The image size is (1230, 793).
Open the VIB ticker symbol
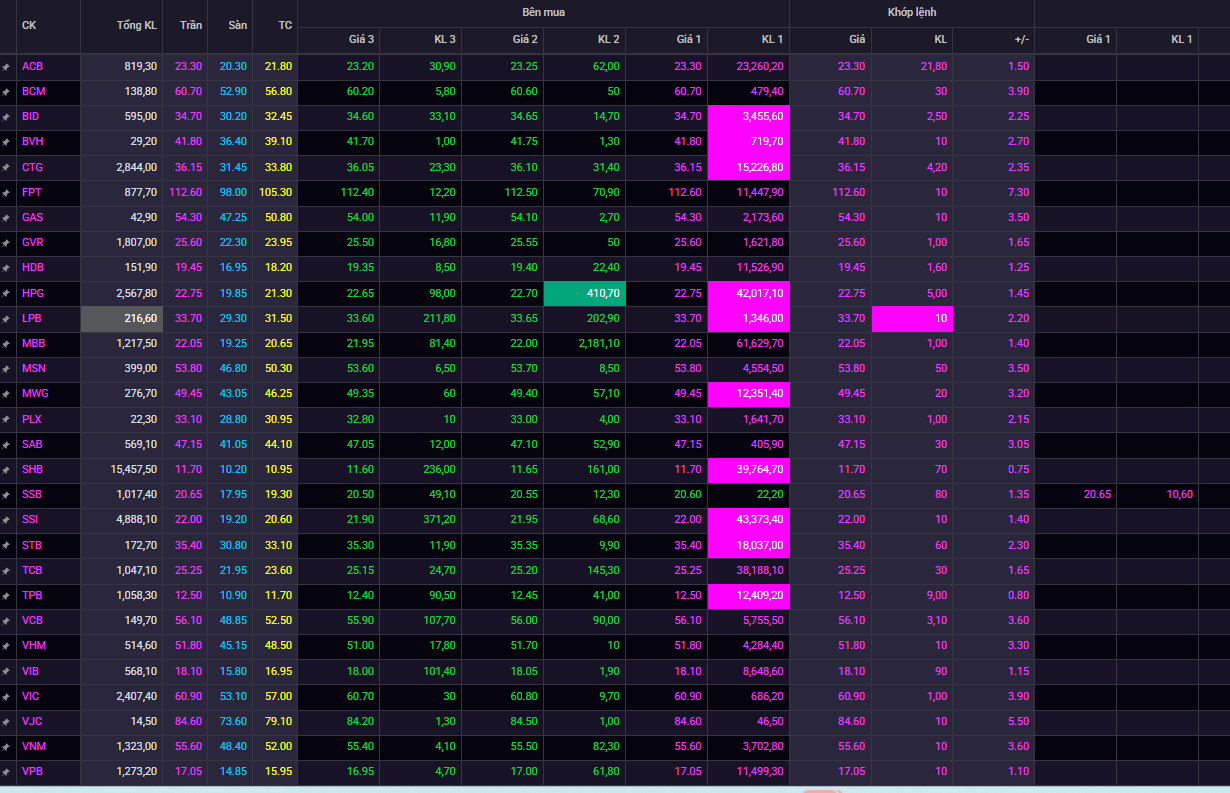[x=31, y=671]
